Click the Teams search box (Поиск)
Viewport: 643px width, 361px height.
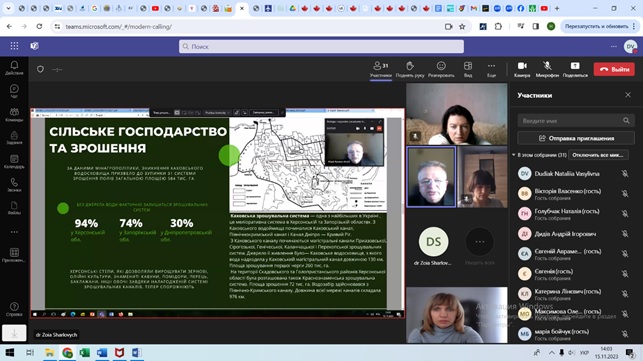[x=322, y=46]
